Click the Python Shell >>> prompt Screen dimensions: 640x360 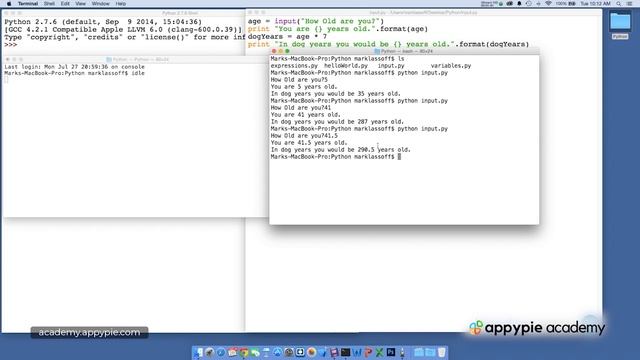pyautogui.click(x=11, y=44)
